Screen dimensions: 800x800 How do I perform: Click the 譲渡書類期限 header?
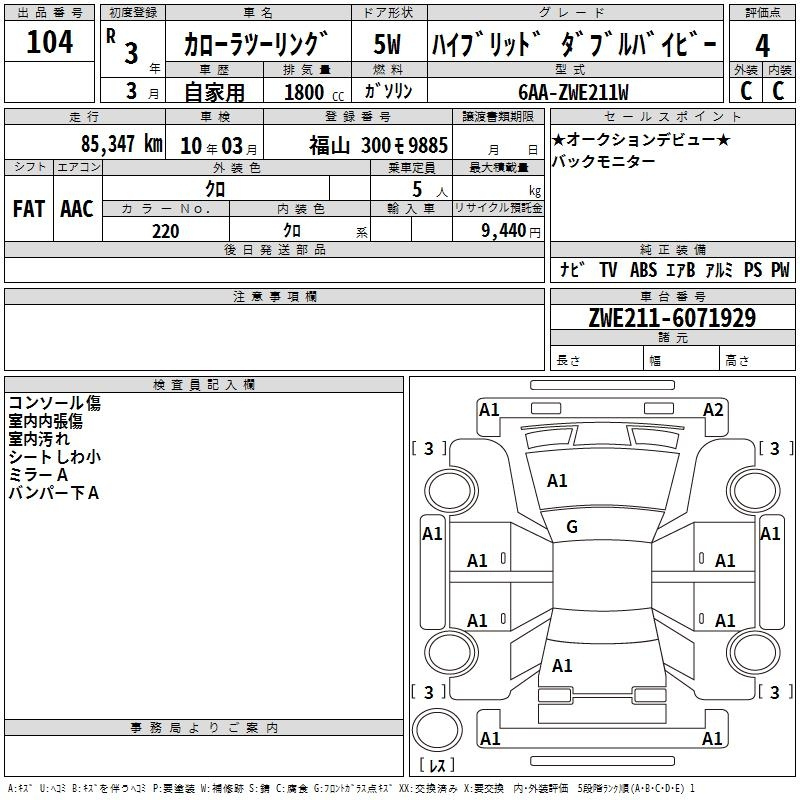pos(498,117)
